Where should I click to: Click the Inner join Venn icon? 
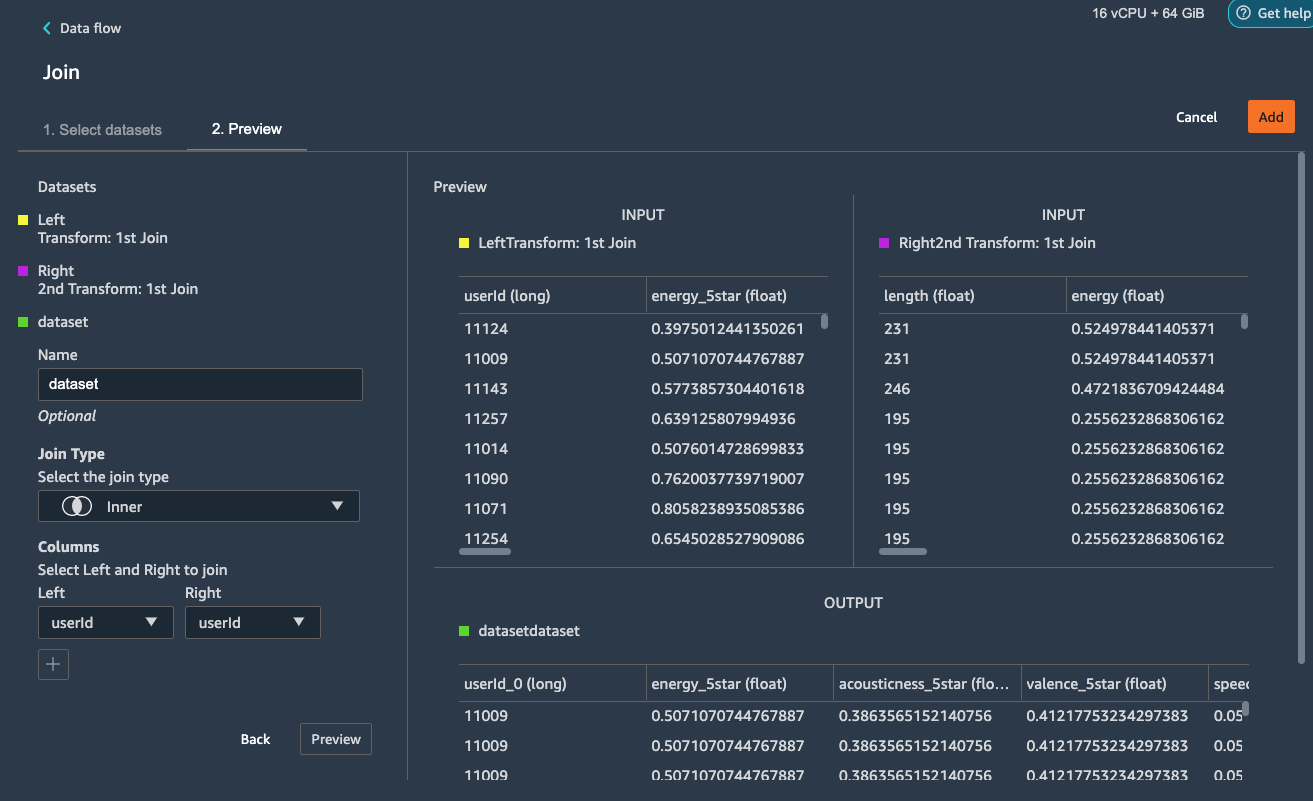(77, 507)
